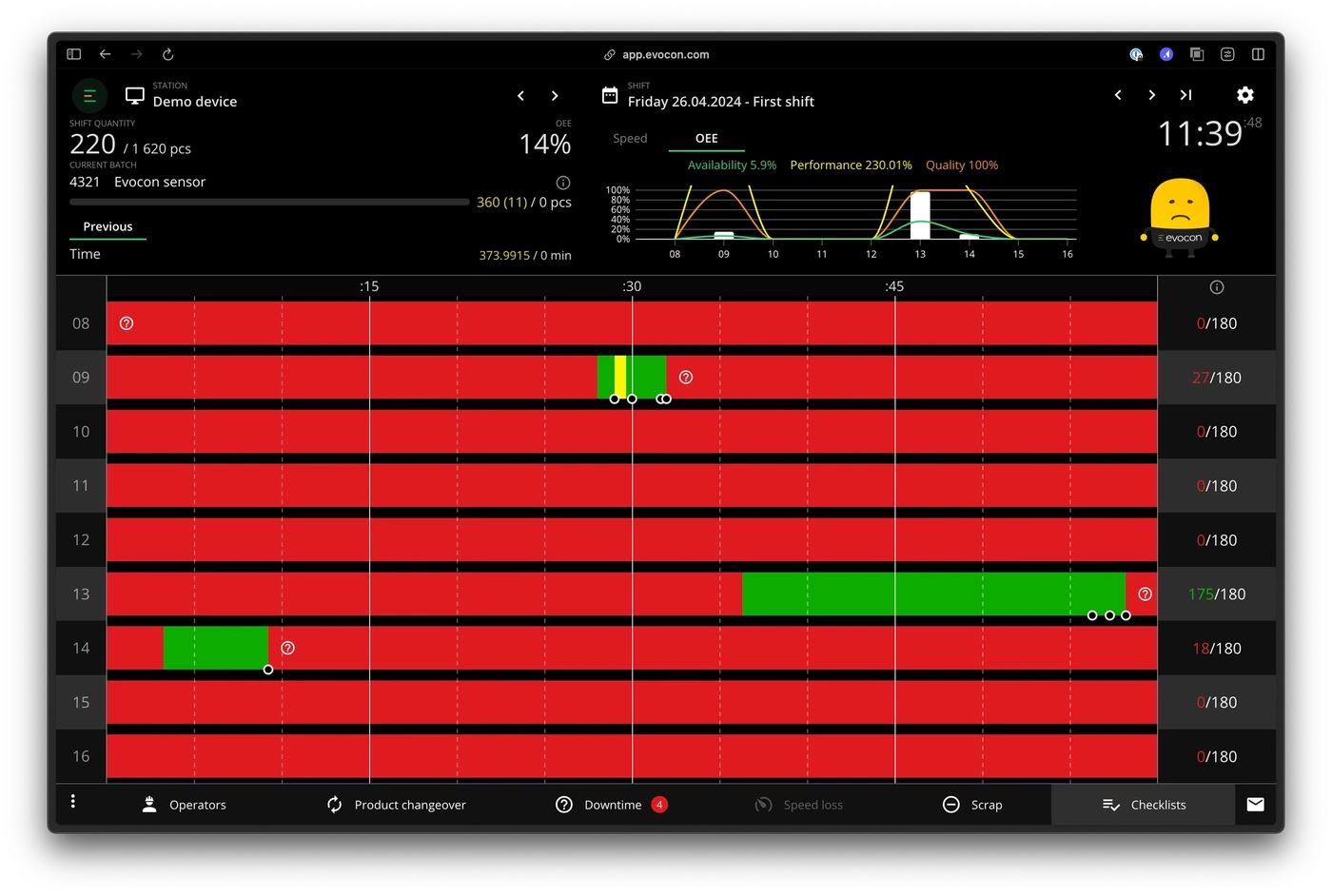Open the green station menu icon
Image resolution: width=1332 pixels, height=896 pixels.
(x=89, y=96)
